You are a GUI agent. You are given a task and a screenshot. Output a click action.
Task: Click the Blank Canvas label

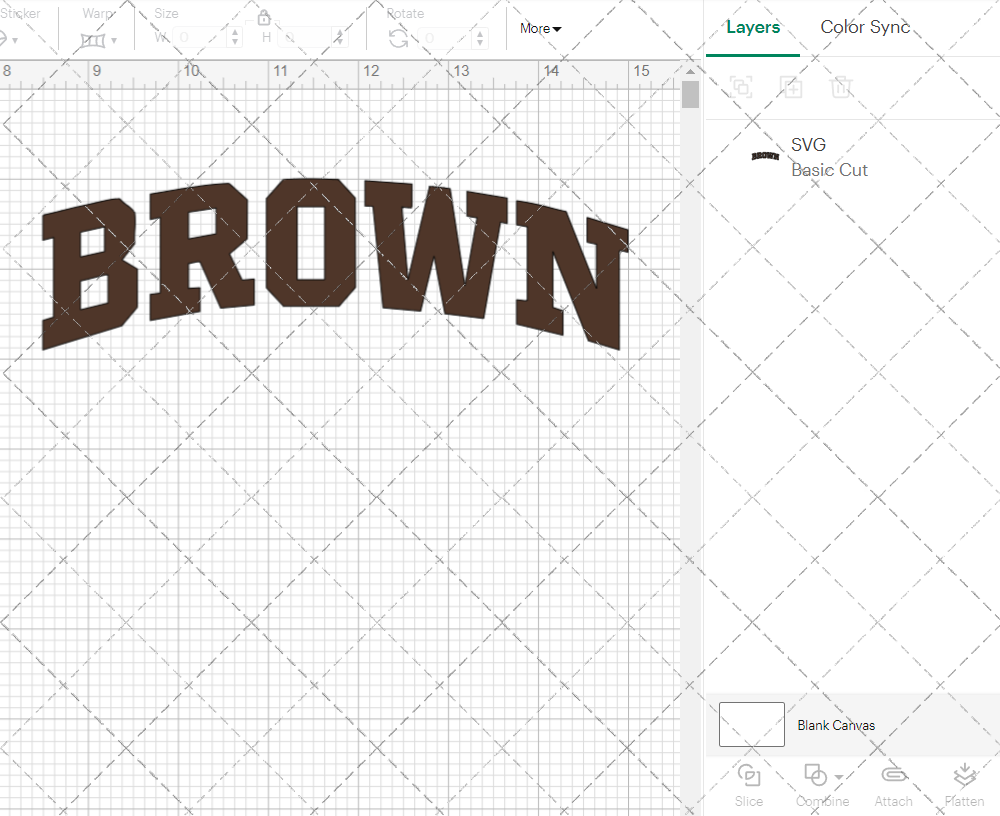tap(836, 725)
